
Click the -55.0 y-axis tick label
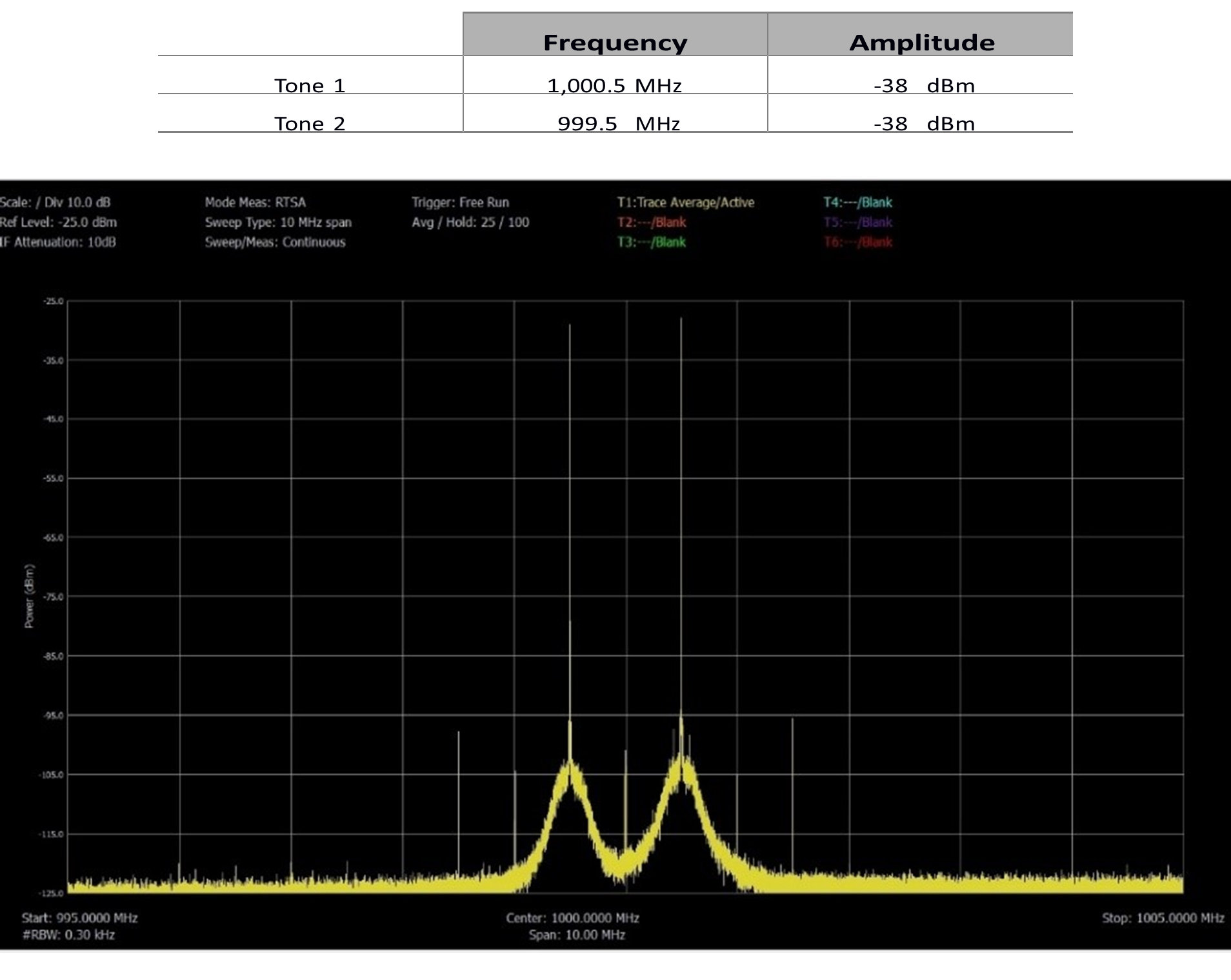coord(54,479)
